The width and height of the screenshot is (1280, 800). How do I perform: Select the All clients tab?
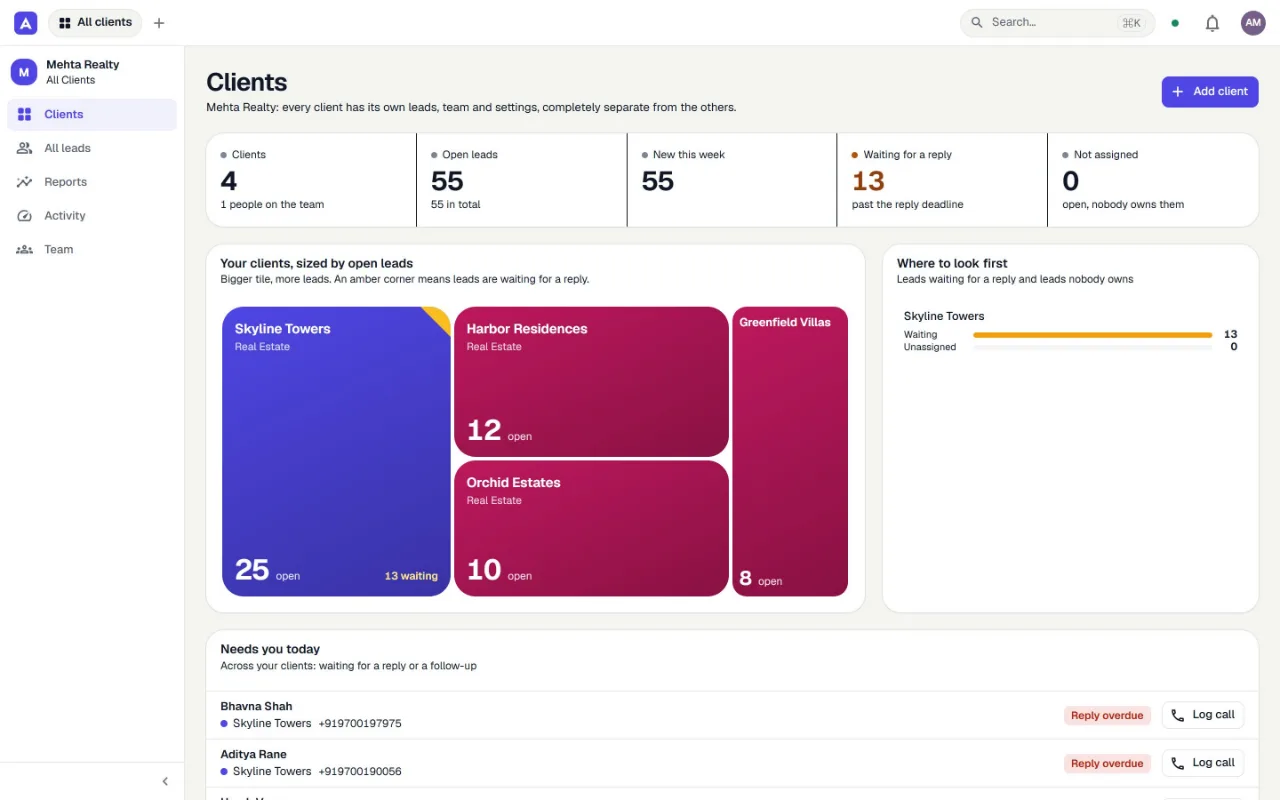click(x=95, y=23)
